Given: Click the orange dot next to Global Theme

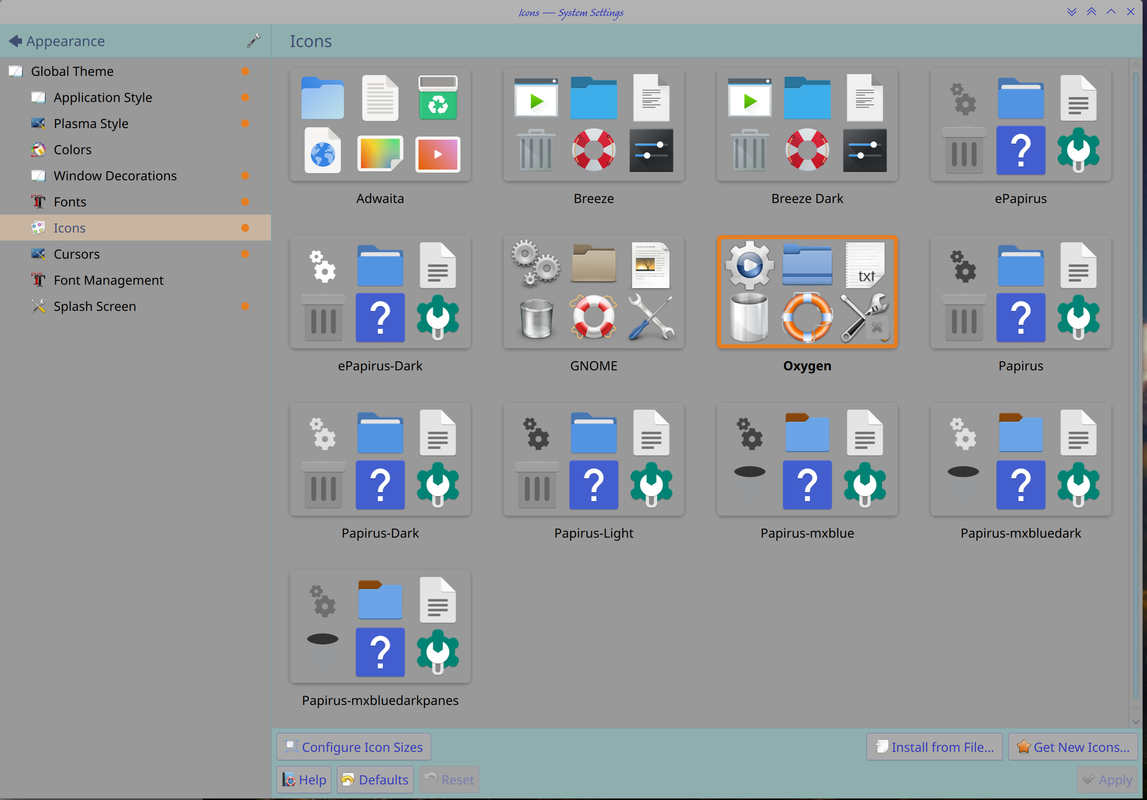Looking at the screenshot, I should click(x=245, y=71).
